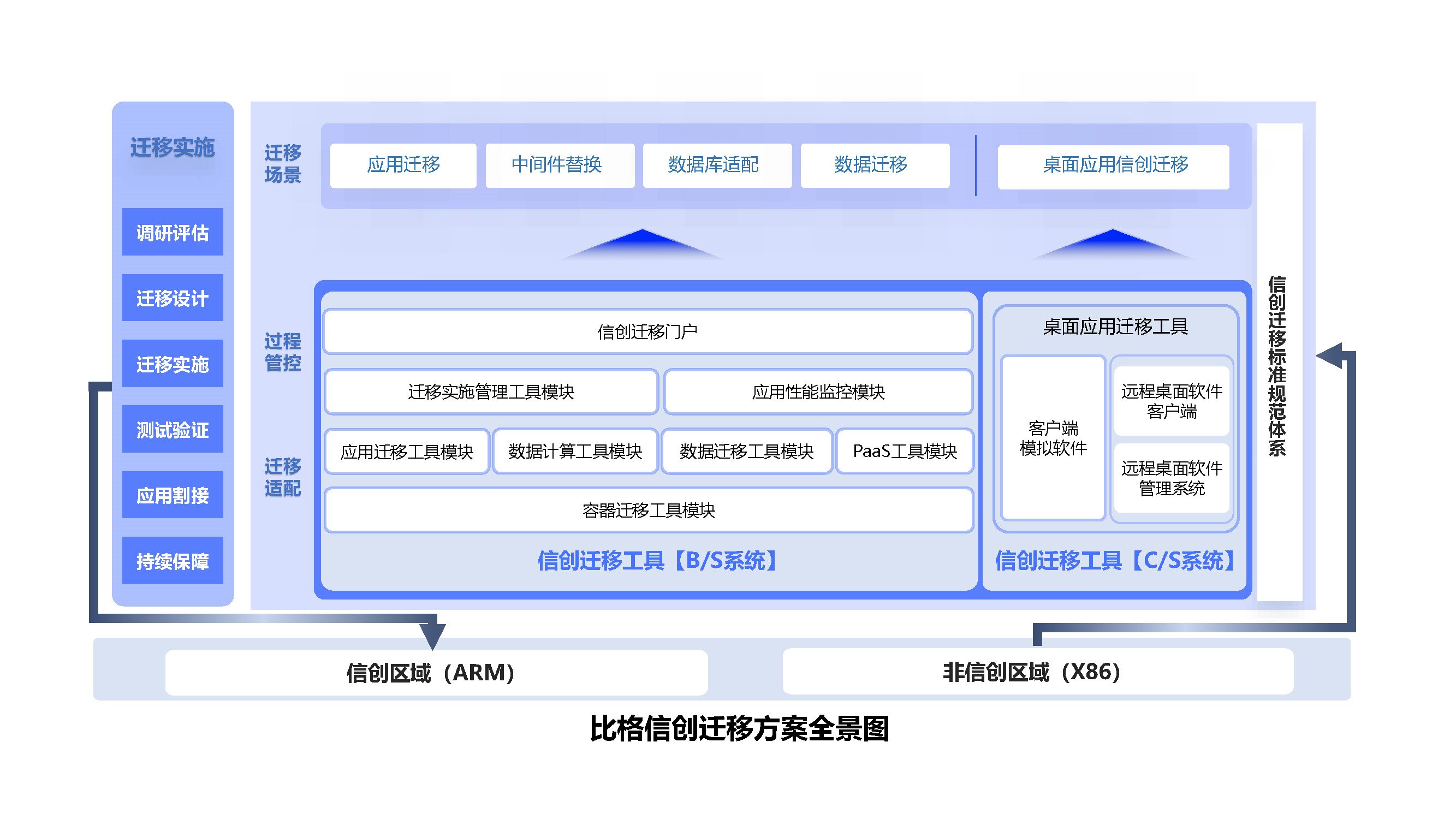
Task: Click the 迁移场景 row label
Action: 283,164
